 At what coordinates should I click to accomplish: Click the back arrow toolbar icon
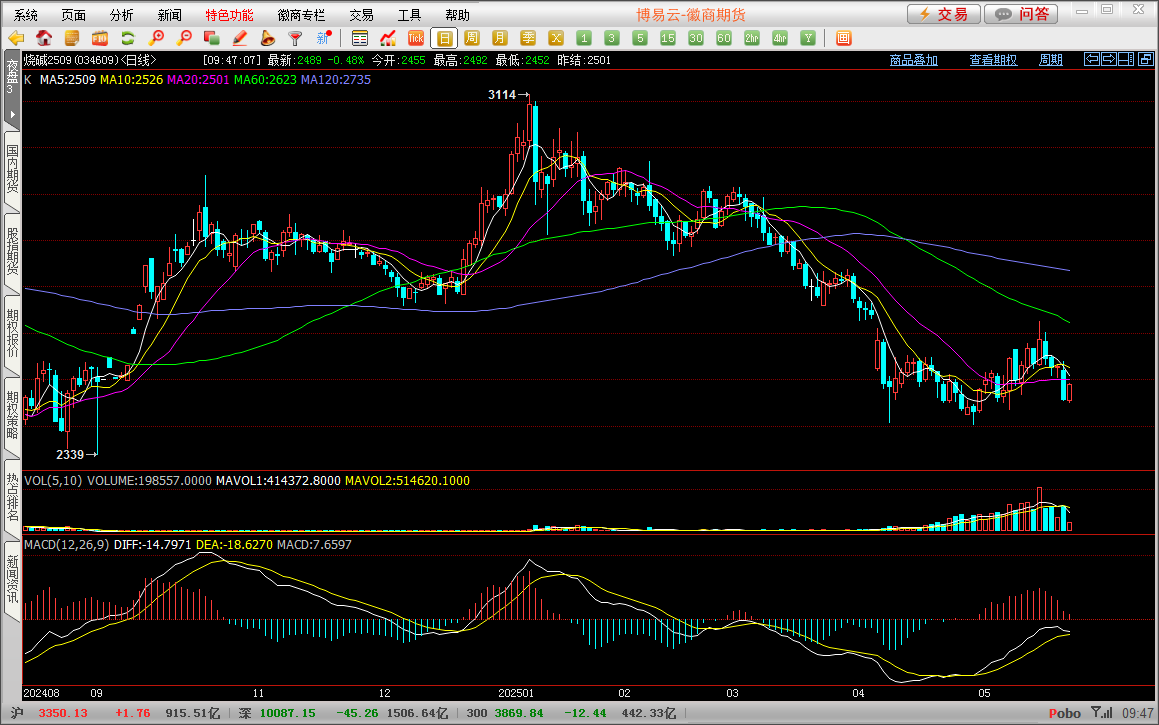click(x=16, y=38)
